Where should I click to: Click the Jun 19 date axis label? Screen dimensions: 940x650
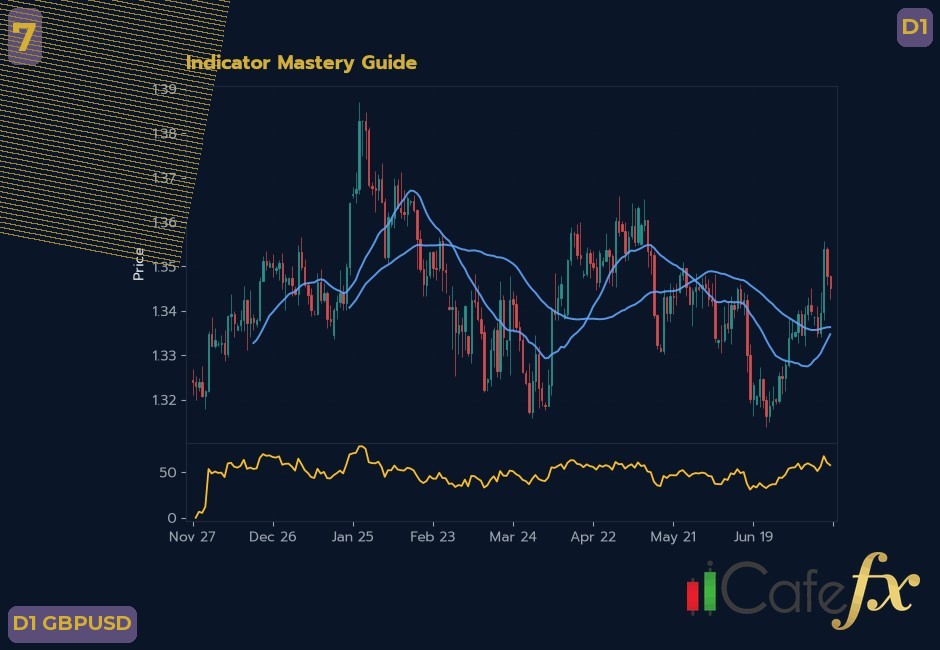[753, 537]
